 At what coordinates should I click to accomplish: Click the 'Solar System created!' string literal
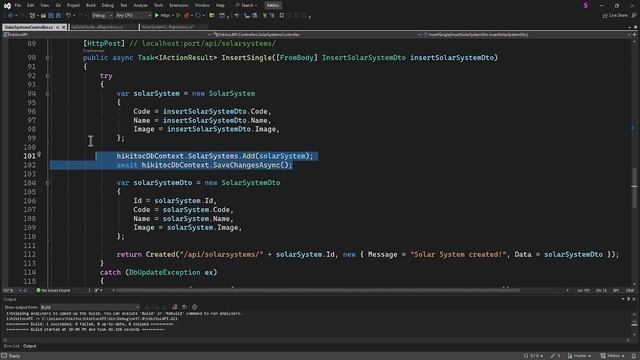click(x=458, y=254)
